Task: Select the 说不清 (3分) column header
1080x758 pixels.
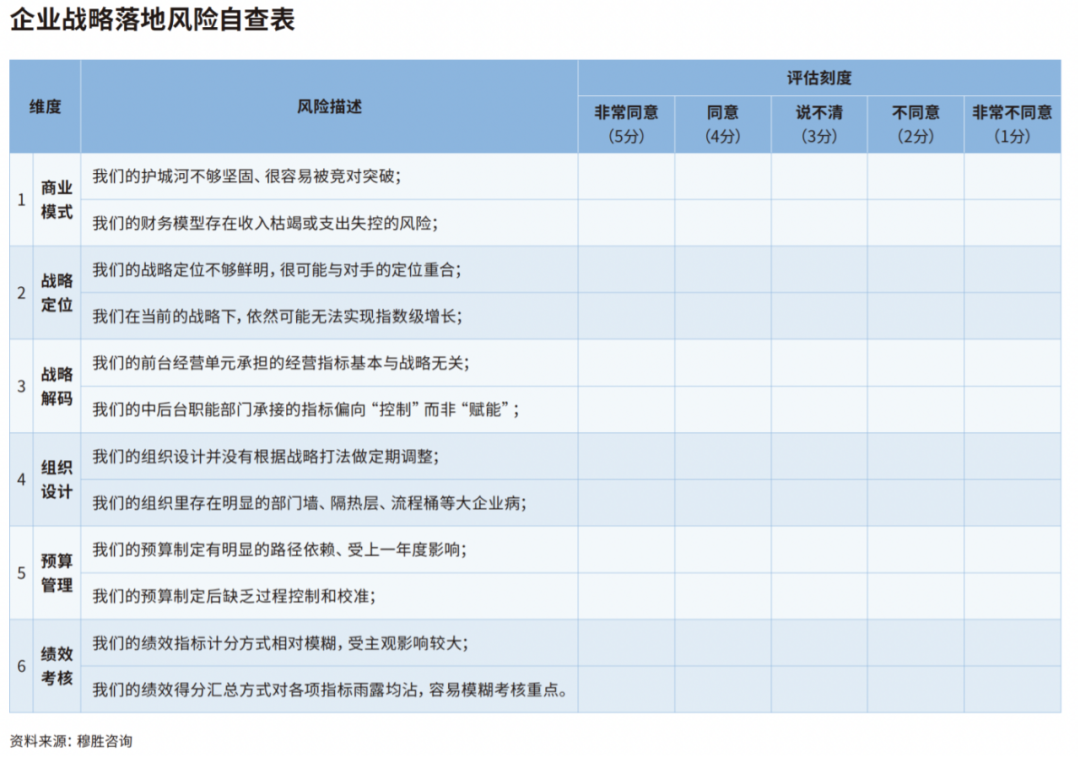Action: pos(818,124)
